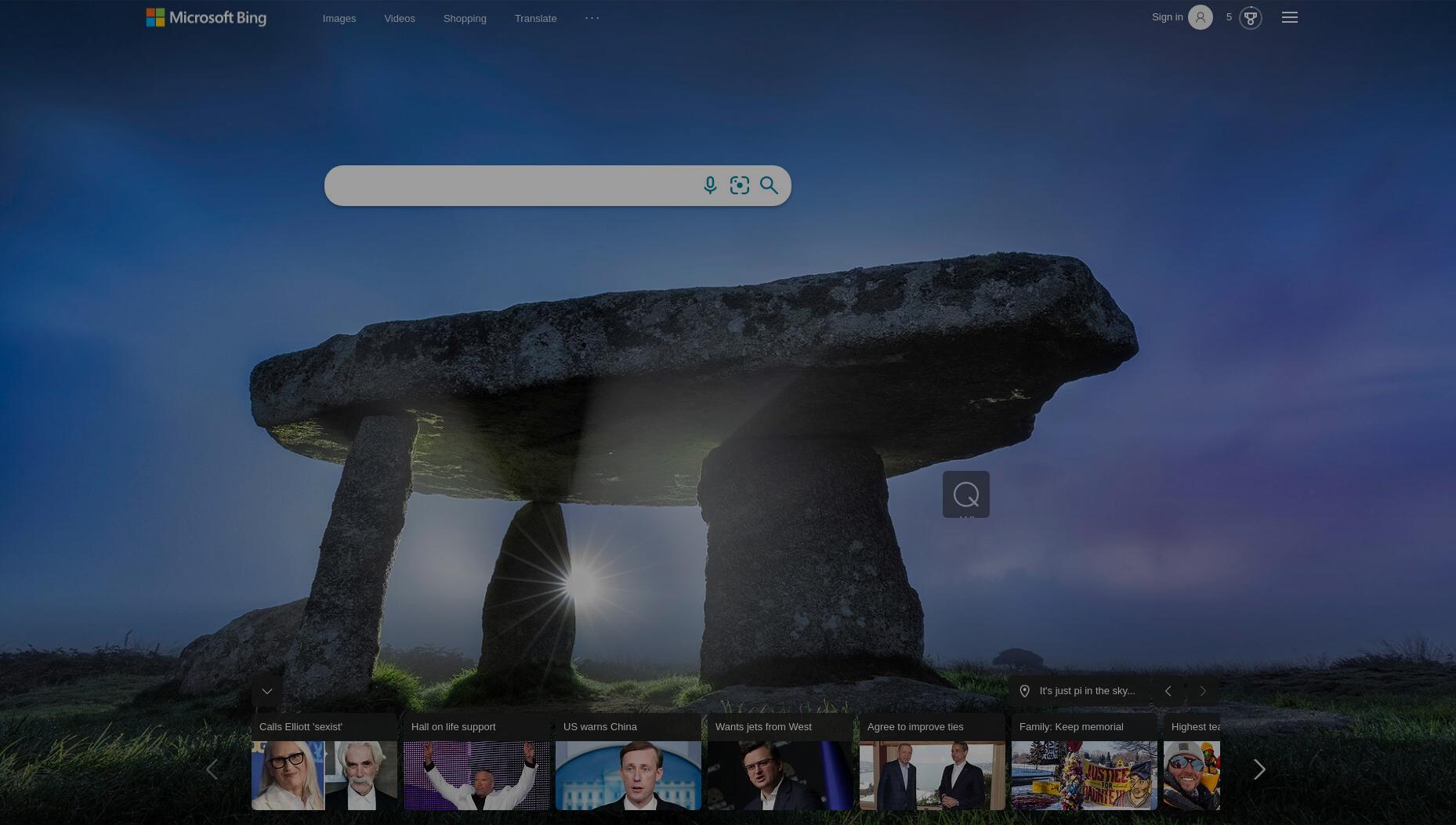This screenshot has height=825, width=1456.
Task: Open "Wants jets from West" headline
Action: pos(763,727)
